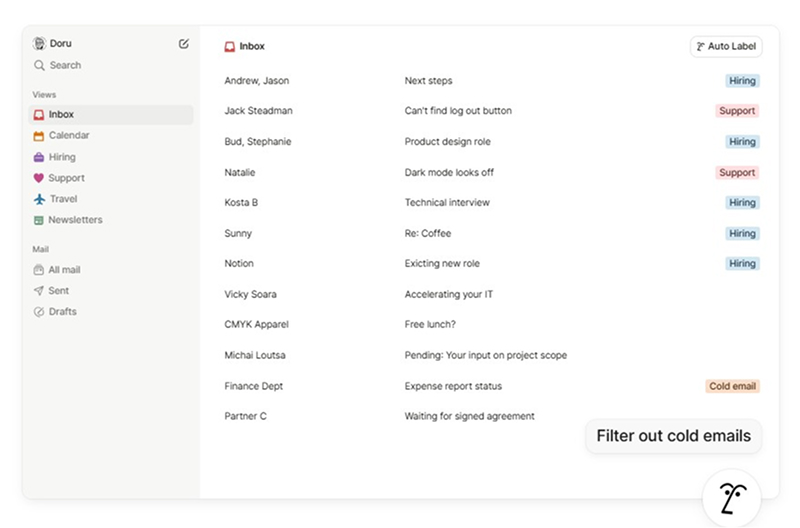
Task: Click the compose new message icon
Action: (183, 44)
